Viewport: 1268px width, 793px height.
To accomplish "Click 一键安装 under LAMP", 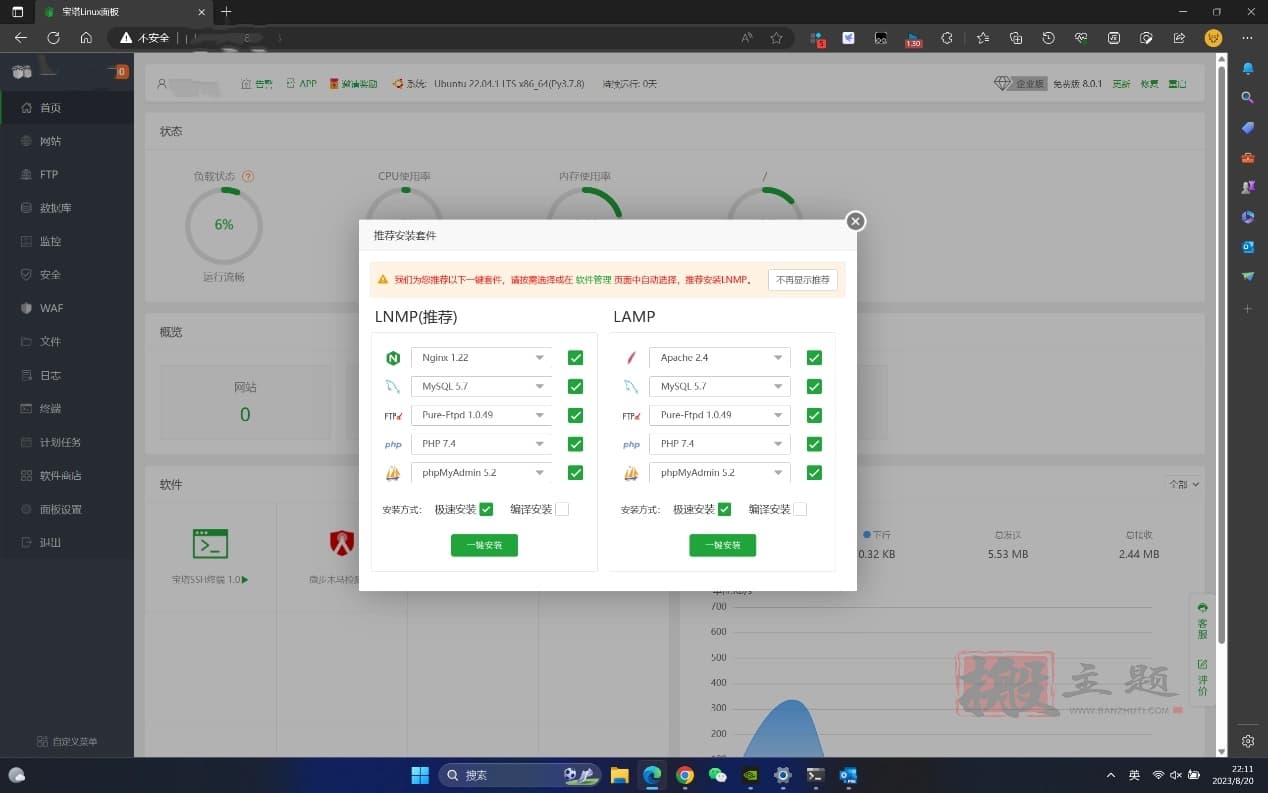I will (x=722, y=545).
